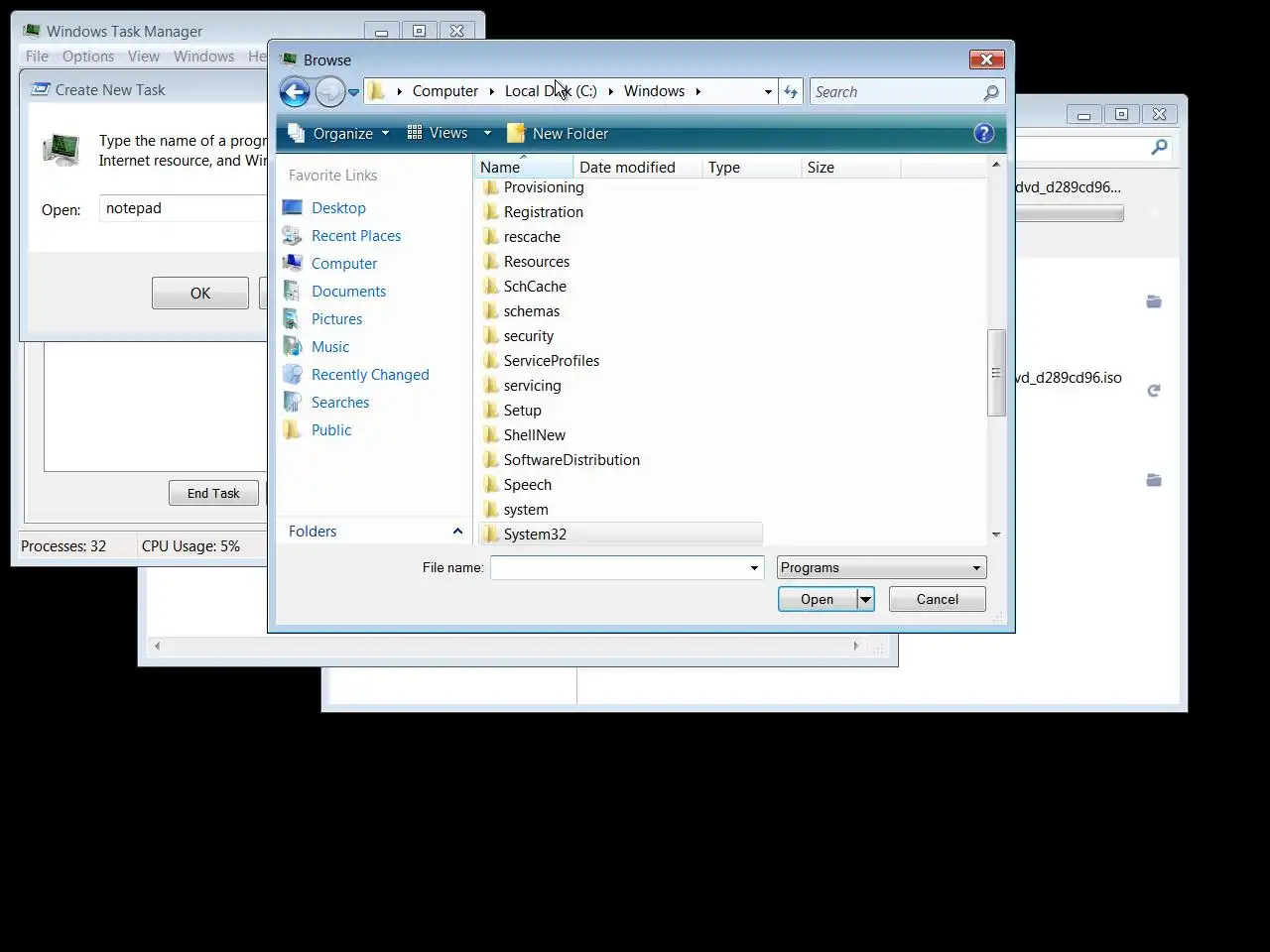Sort by the Size column header
Viewport: 1270px width, 952px height.
tap(850, 167)
